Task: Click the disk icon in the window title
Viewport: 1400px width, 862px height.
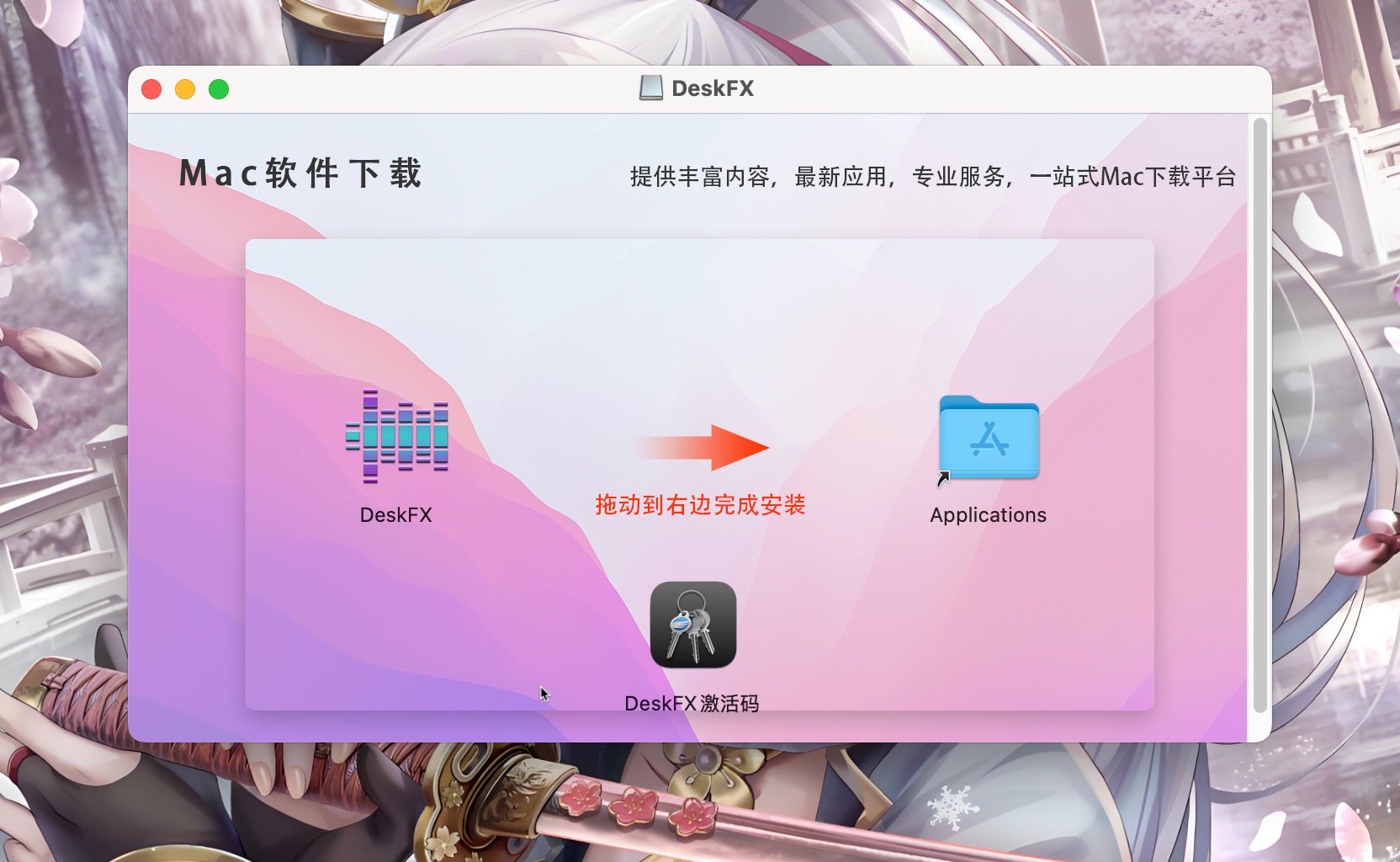Action: 650,88
